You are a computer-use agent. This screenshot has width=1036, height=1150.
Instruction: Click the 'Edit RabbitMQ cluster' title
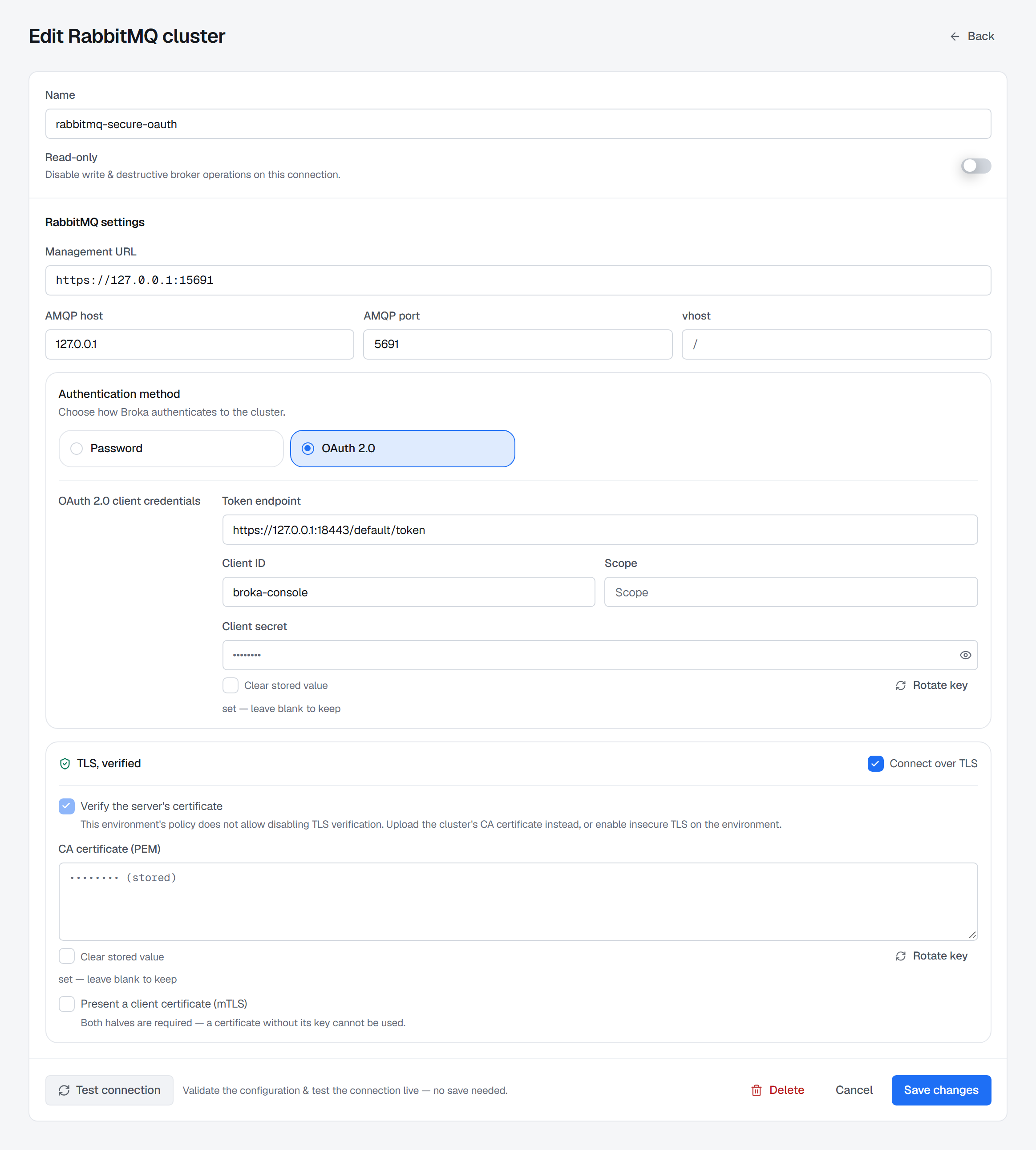pos(127,36)
